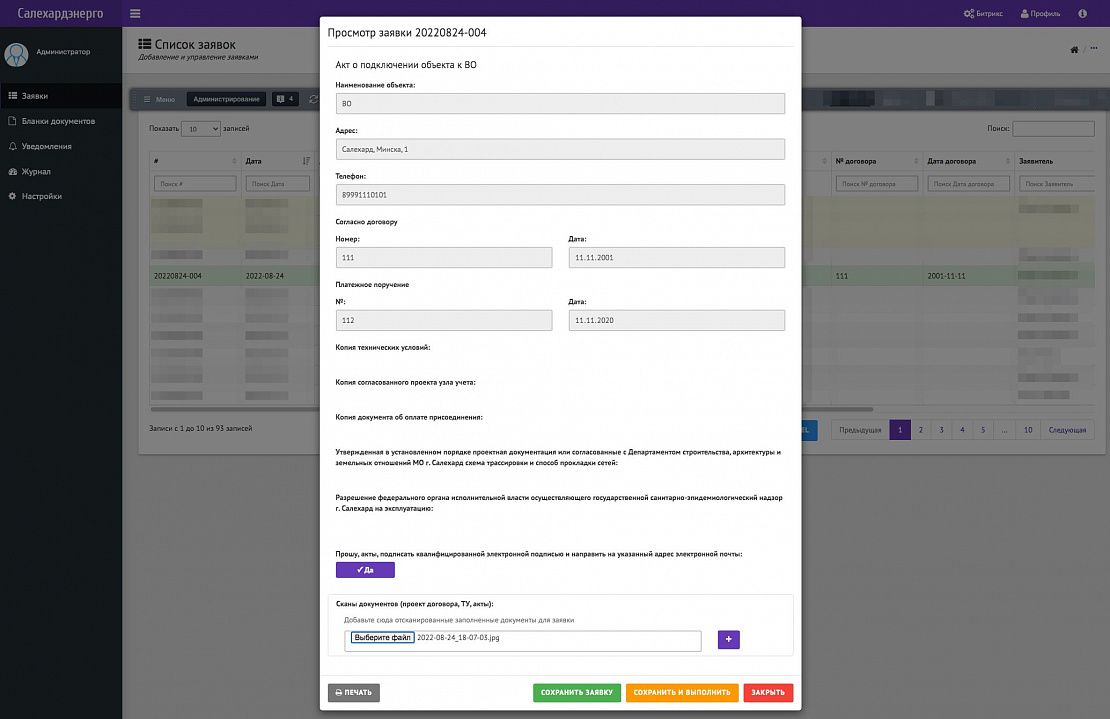
Task: Click the purple plus add-file button
Action: click(x=728, y=639)
